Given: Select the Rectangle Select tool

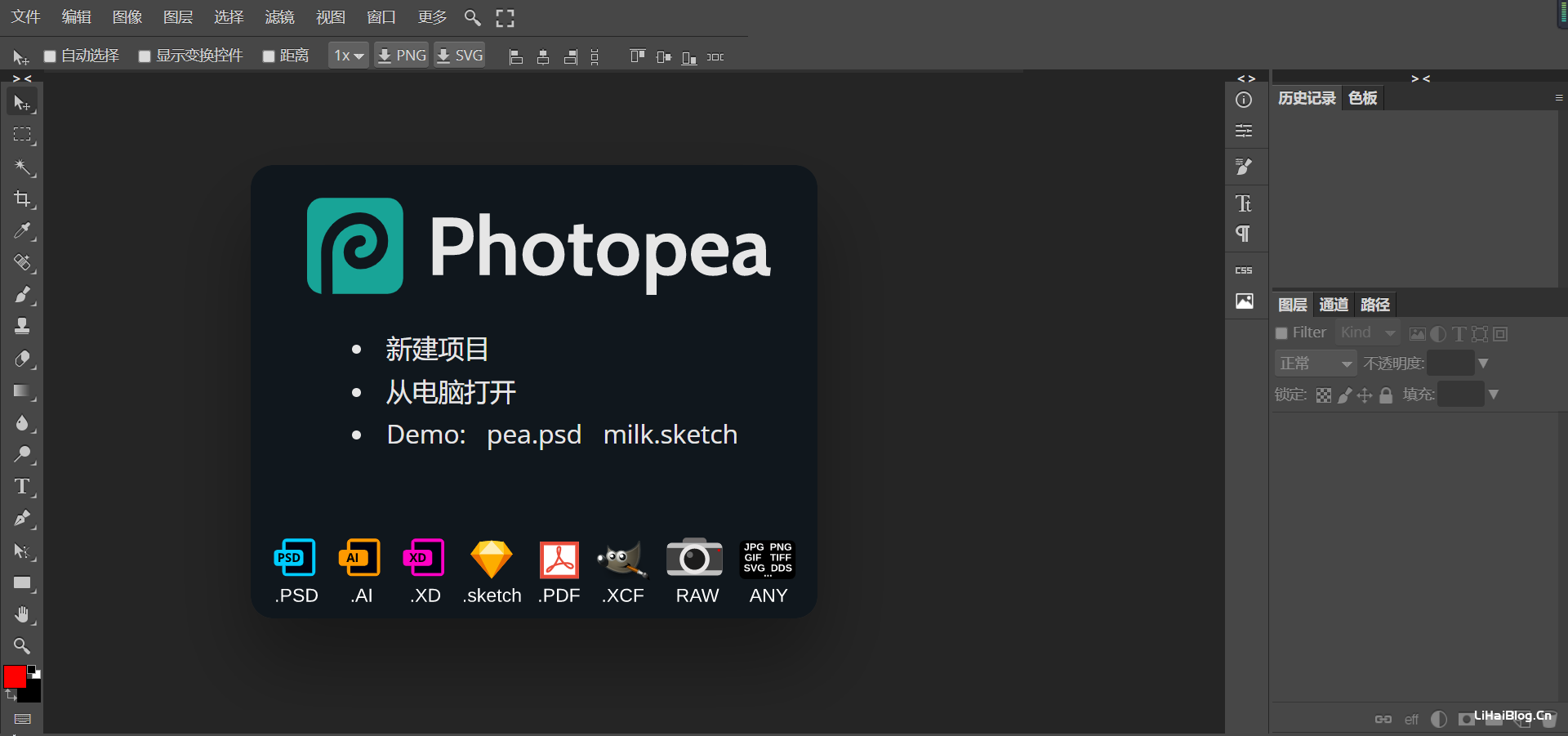Looking at the screenshot, I should [22, 135].
